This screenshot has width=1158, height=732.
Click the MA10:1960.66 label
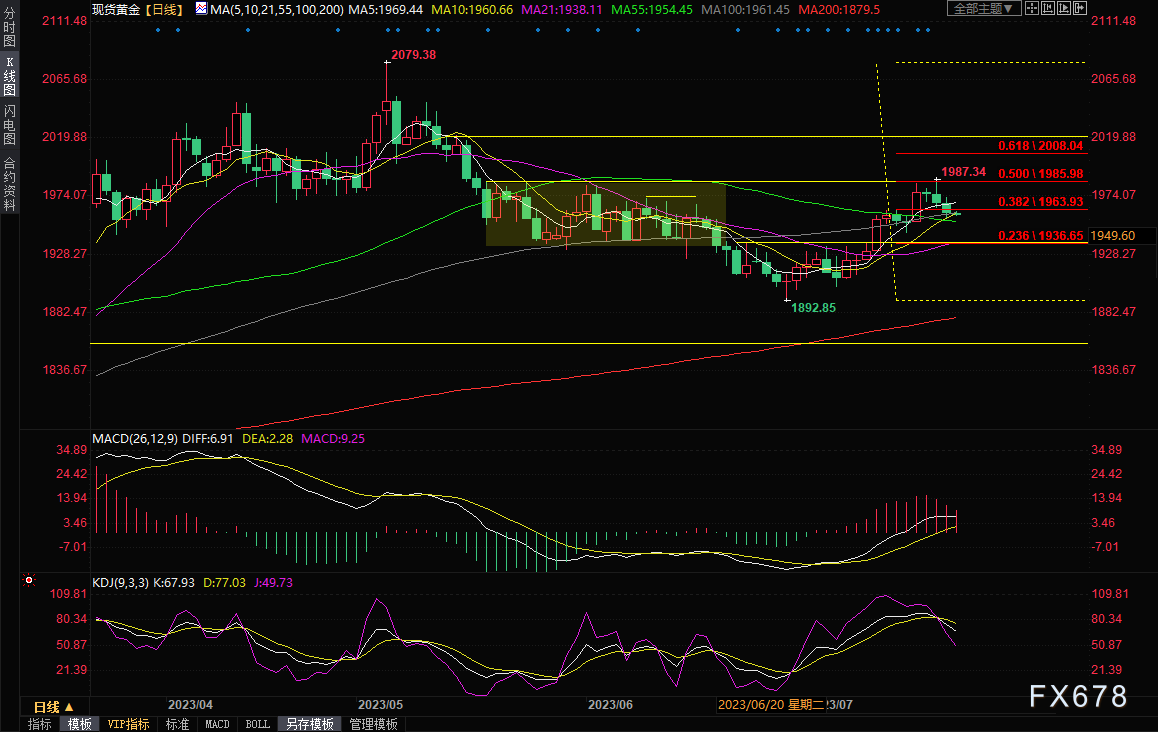[x=472, y=10]
